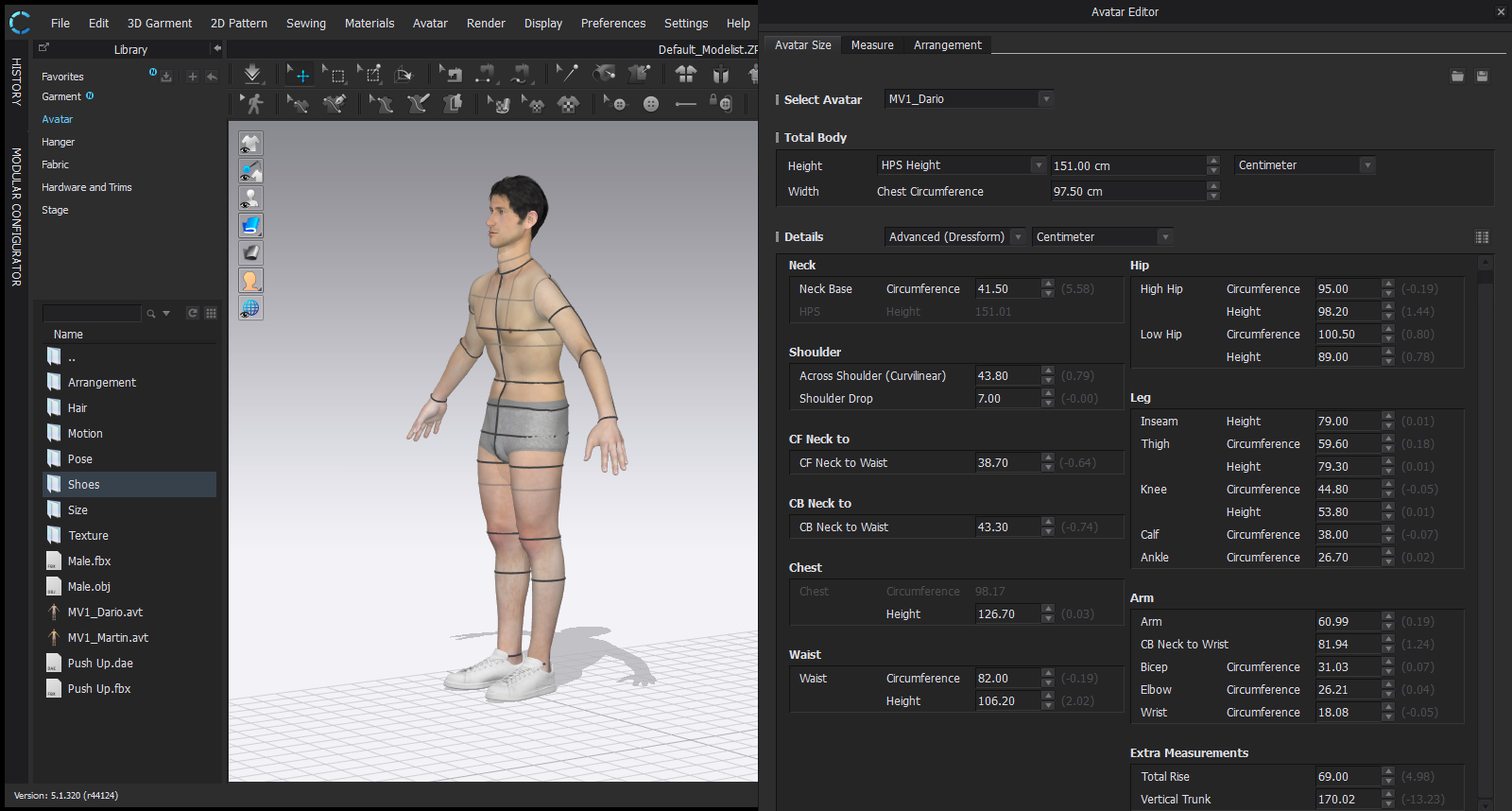Pick the Pin tool with needle icon

567,74
